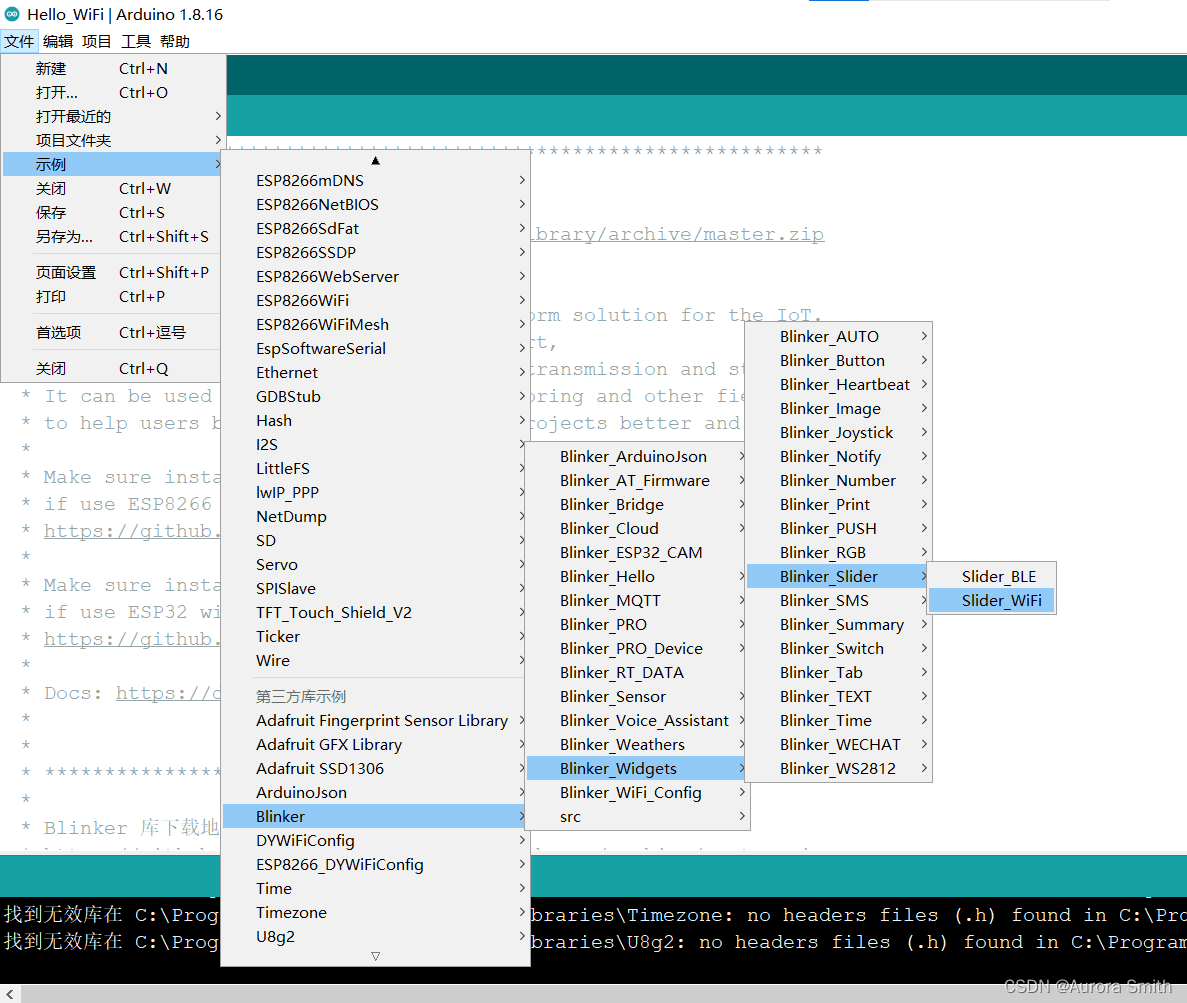Image resolution: width=1187 pixels, height=1003 pixels.
Task: Expand the 打开最近的 submenu
Action: point(112,117)
